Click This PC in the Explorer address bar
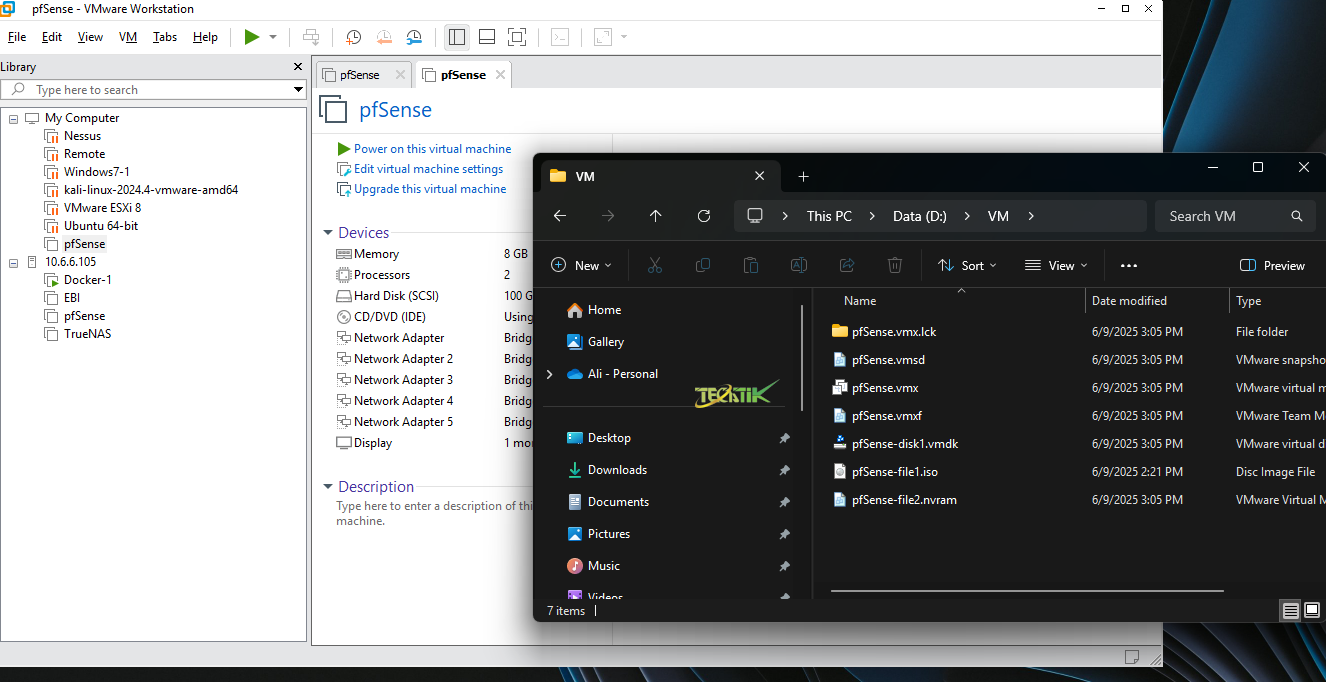 829,216
